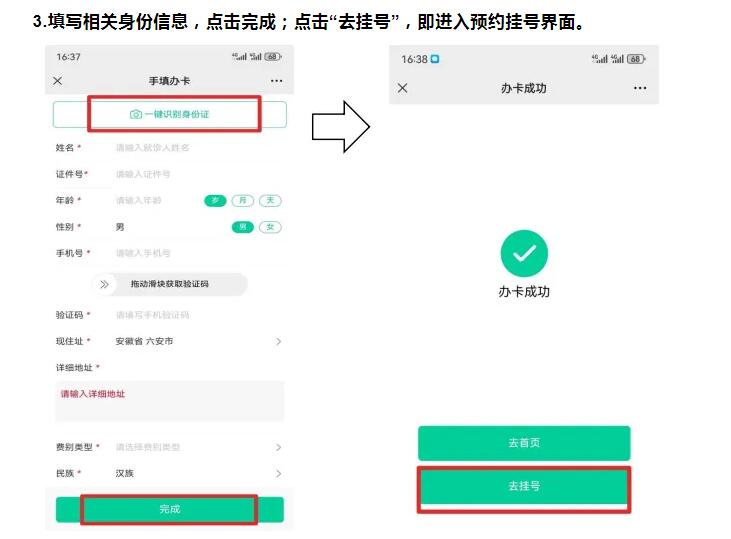Click the double-arrow slider handle icon
The image size is (731, 539).
(104, 284)
